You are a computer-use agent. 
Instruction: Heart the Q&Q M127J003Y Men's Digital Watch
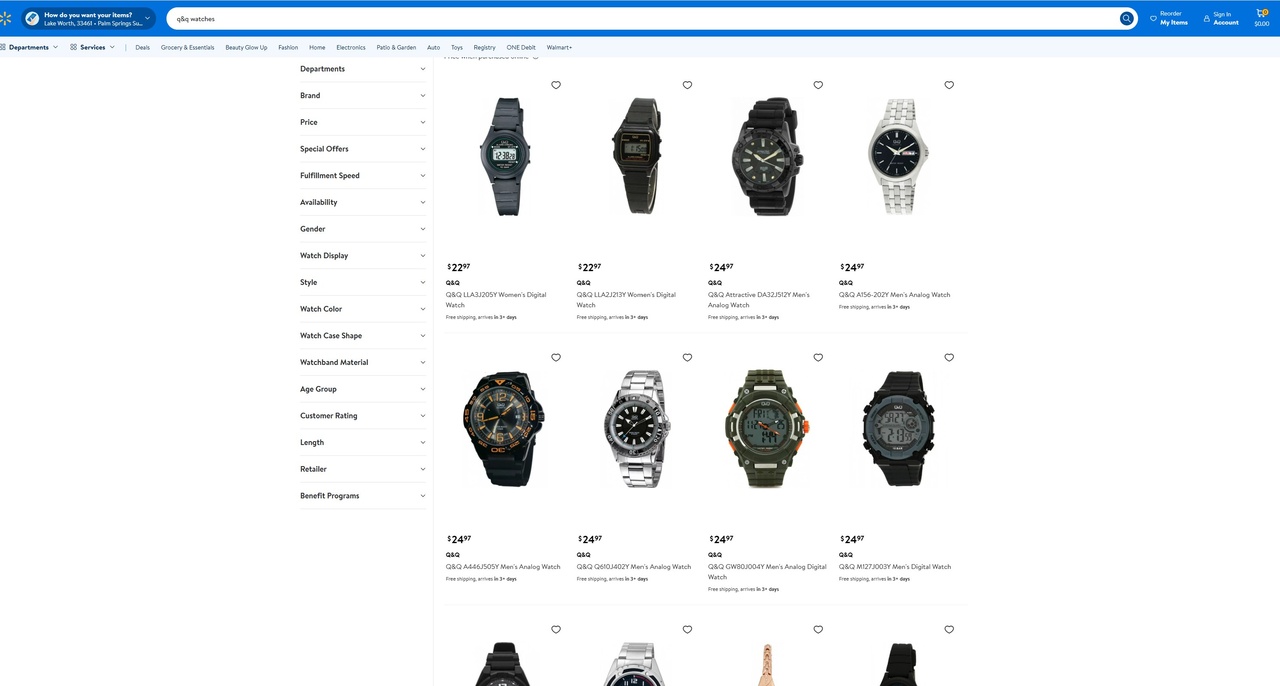(949, 357)
